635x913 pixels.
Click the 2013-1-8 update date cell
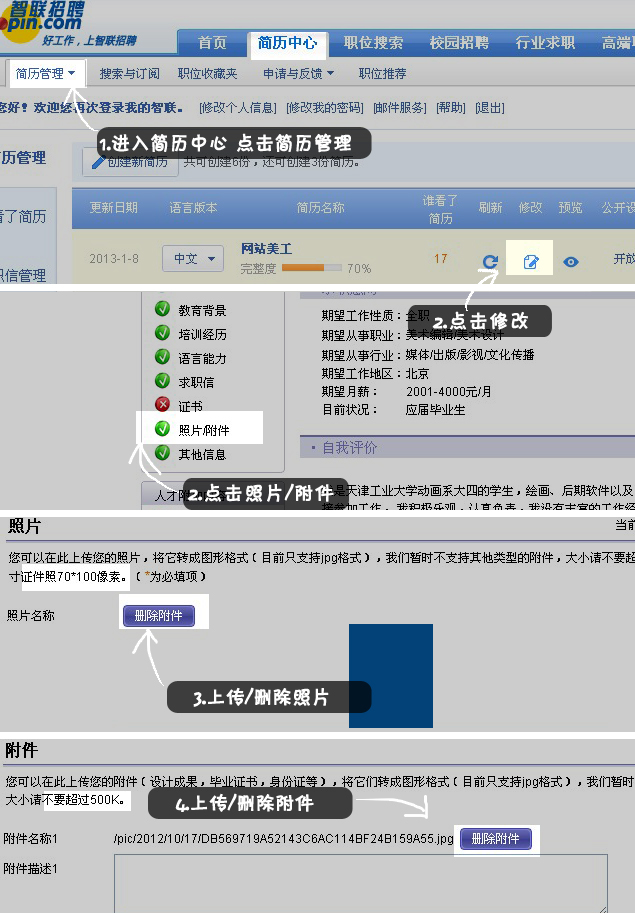click(114, 259)
